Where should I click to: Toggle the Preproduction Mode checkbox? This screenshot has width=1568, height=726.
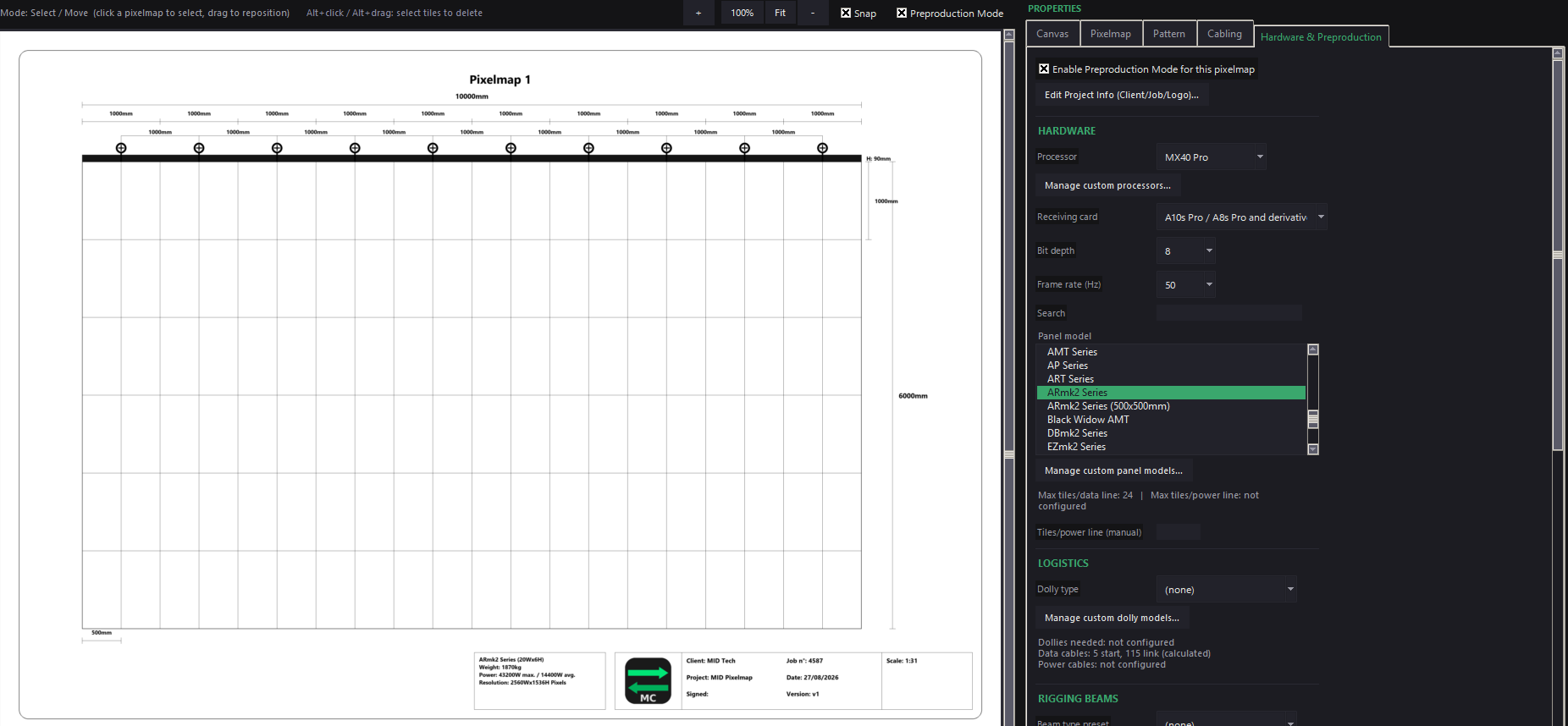click(x=902, y=13)
